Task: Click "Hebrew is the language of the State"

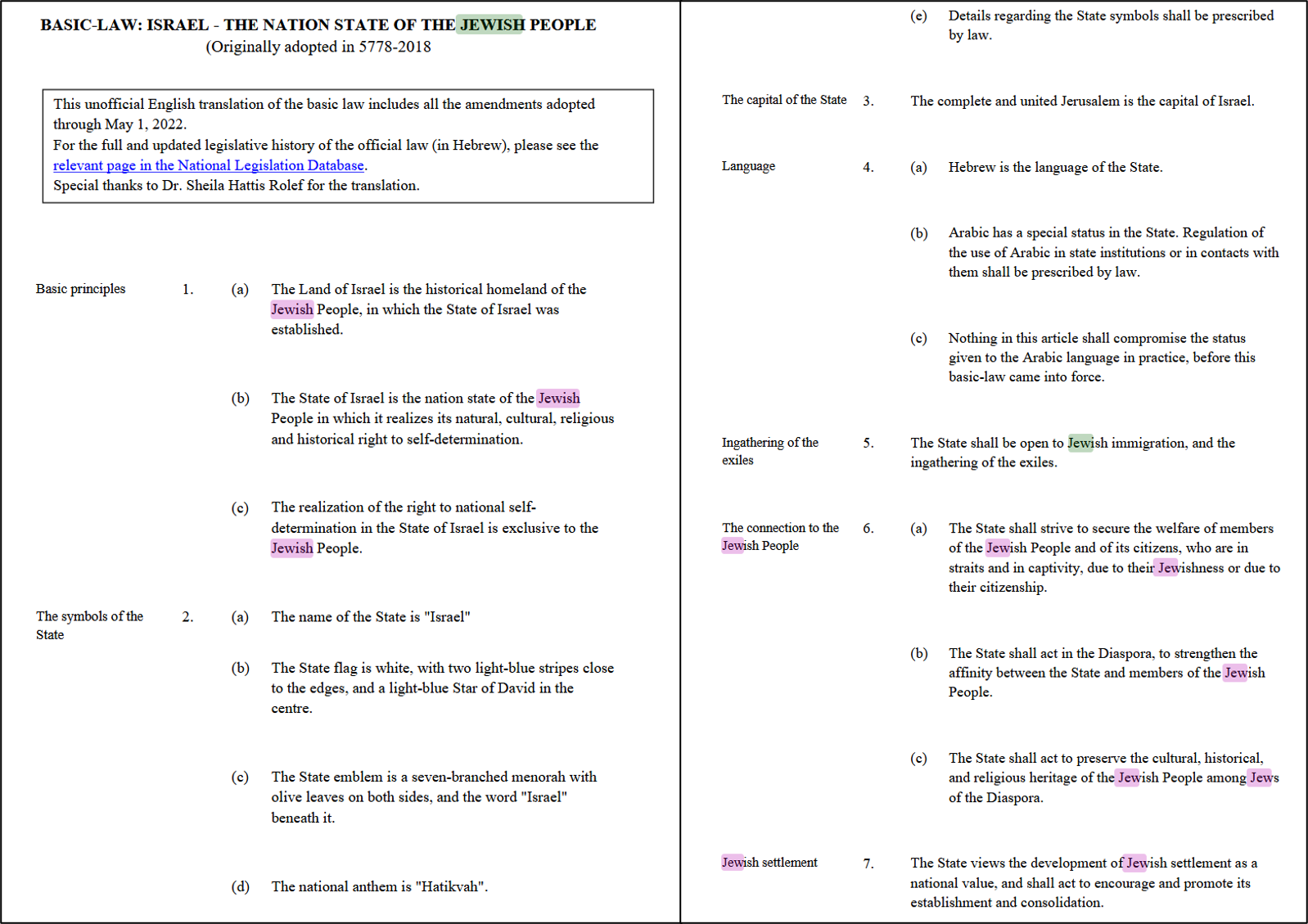Action: click(1055, 167)
